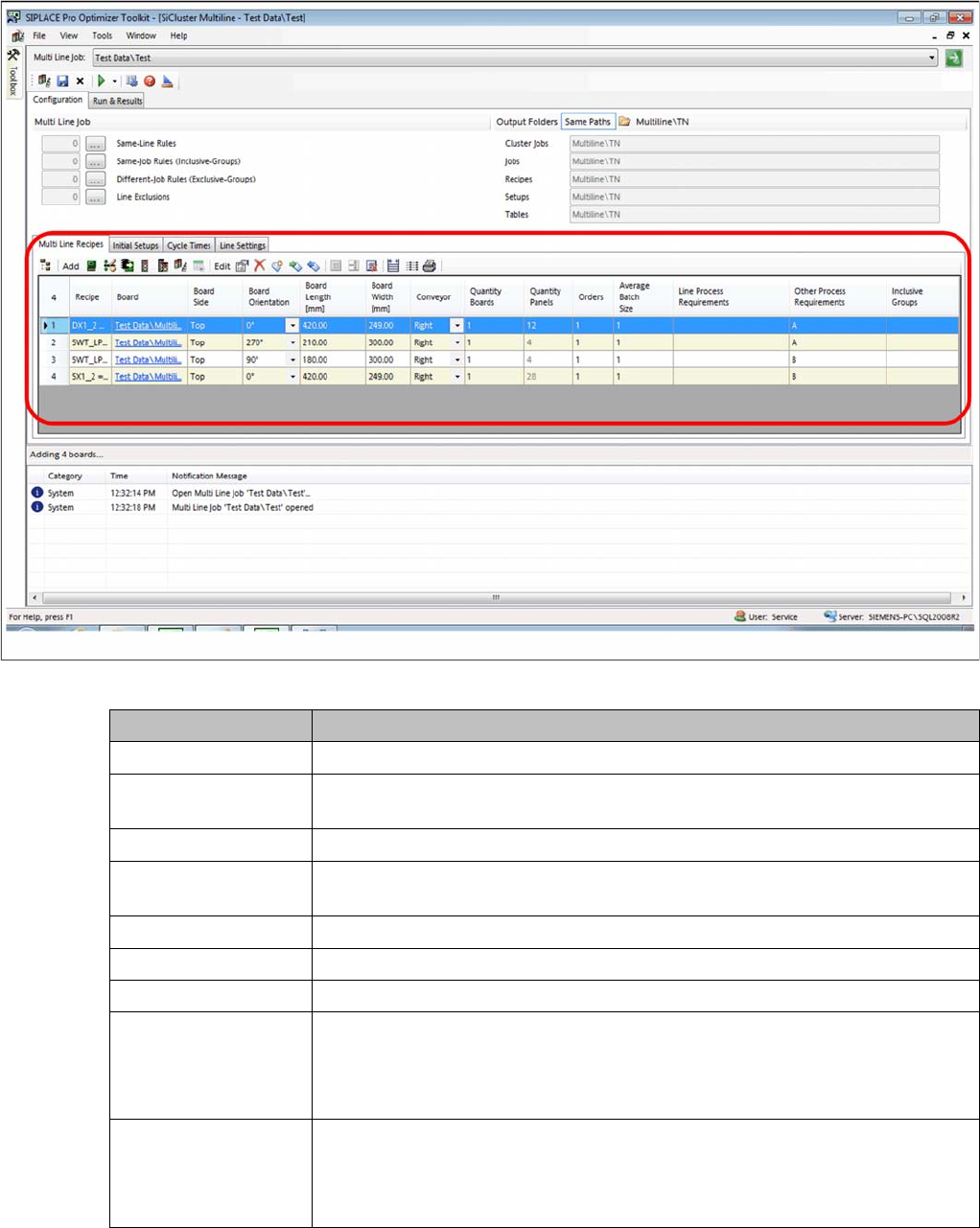The width and height of the screenshot is (980, 1228).
Task: Click the red round stop icon
Action: 150,81
